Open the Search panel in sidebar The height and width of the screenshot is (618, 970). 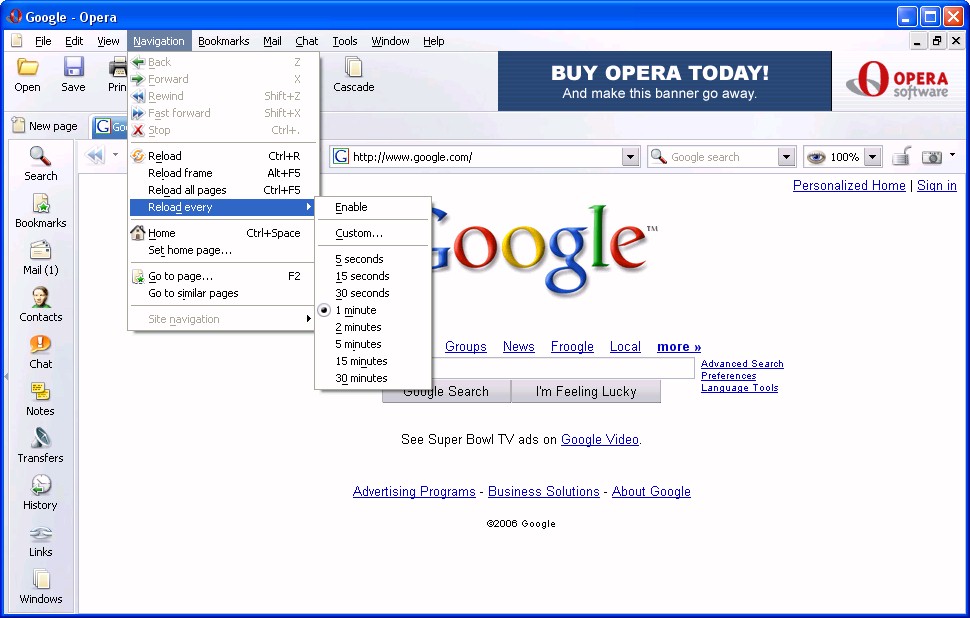(x=40, y=163)
